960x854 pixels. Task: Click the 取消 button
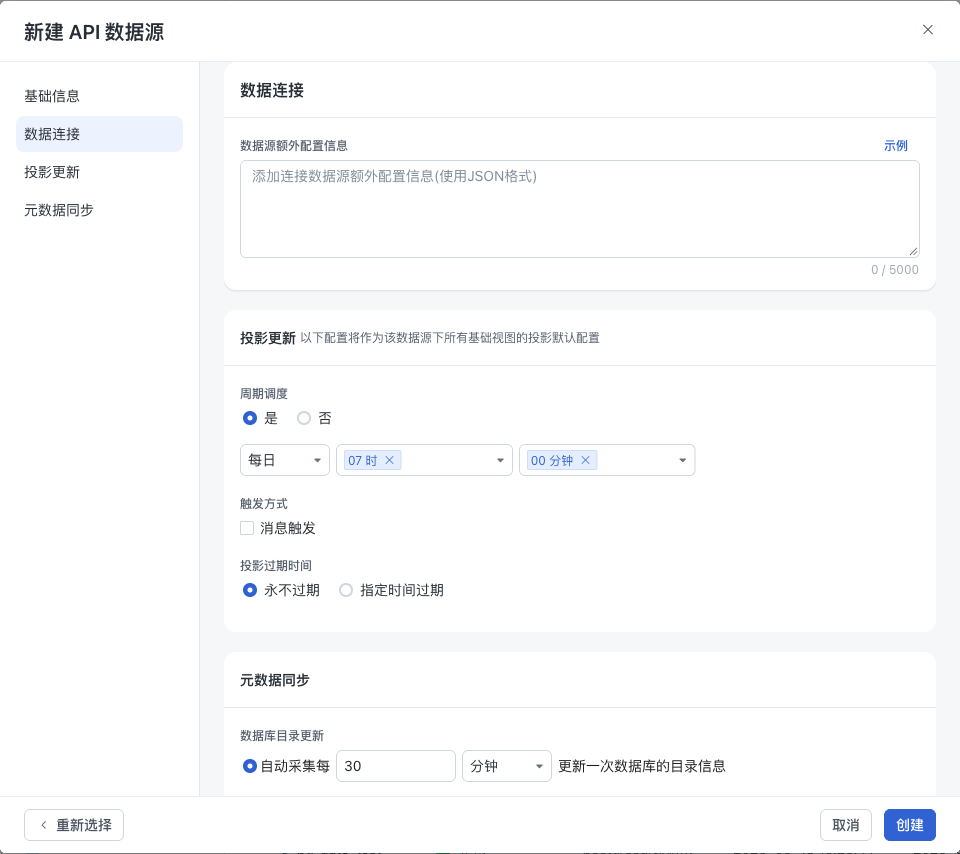(846, 825)
